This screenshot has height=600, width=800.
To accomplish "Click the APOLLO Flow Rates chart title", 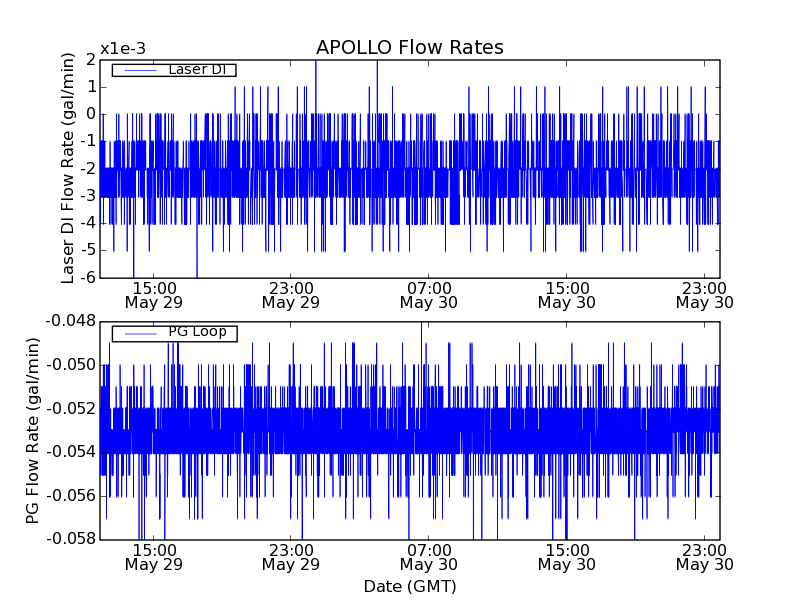I will [x=409, y=48].
